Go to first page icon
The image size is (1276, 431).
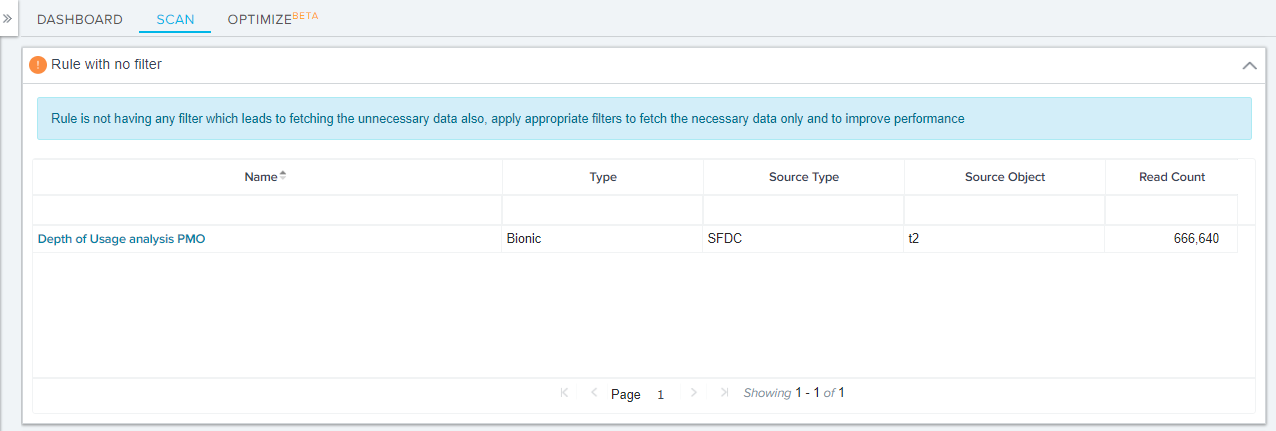click(564, 393)
